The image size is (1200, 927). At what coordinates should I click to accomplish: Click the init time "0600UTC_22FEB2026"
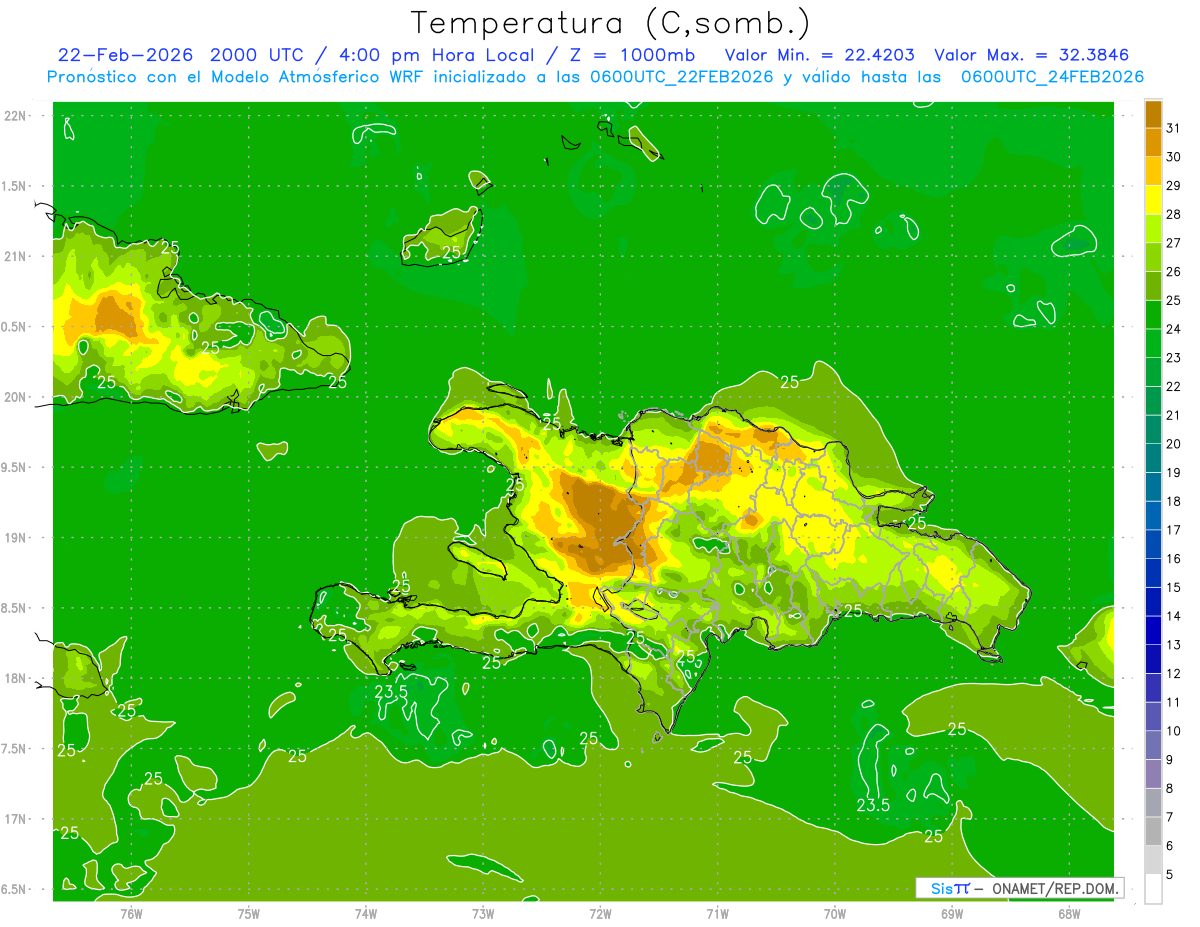[x=683, y=77]
